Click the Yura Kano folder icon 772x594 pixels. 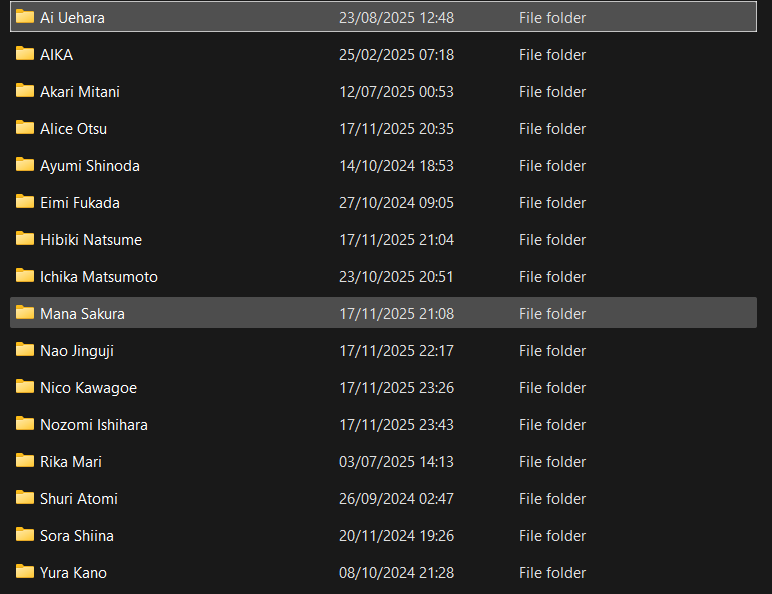pyautogui.click(x=25, y=572)
